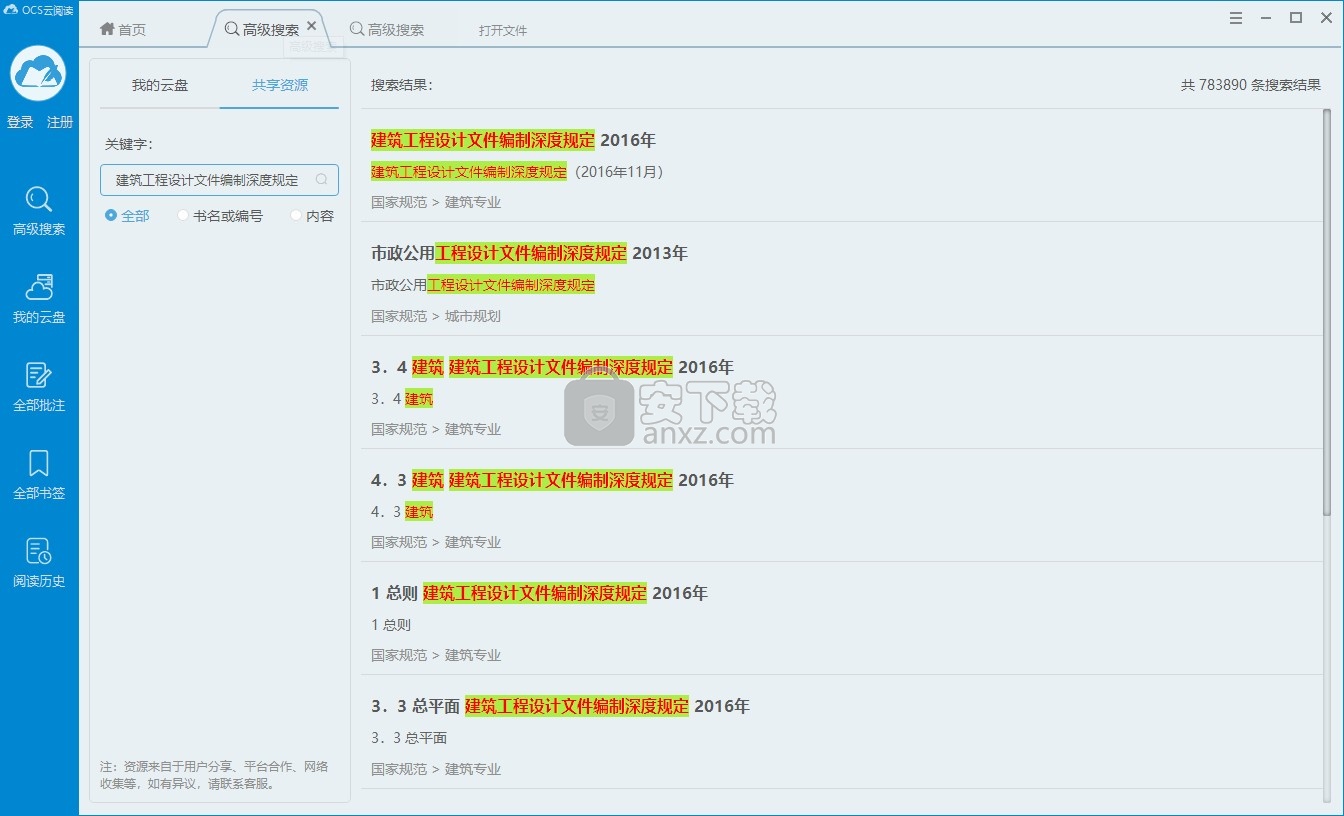Image resolution: width=1344 pixels, height=816 pixels.
Task: Select 共享资源 panel tab
Action: 280,85
